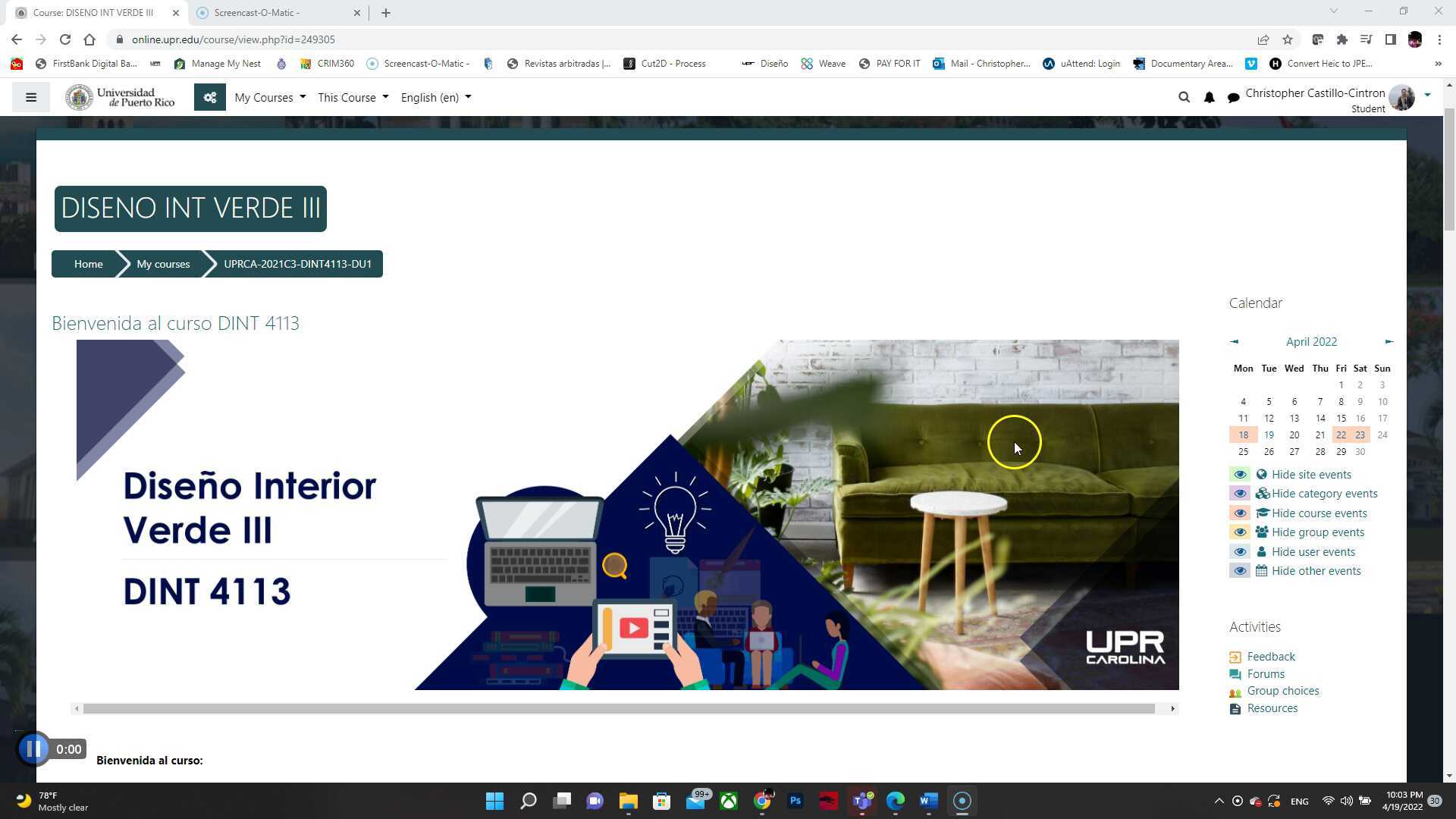Click the horizontal scrollbar under banner image
1456x819 pixels.
pos(618,709)
